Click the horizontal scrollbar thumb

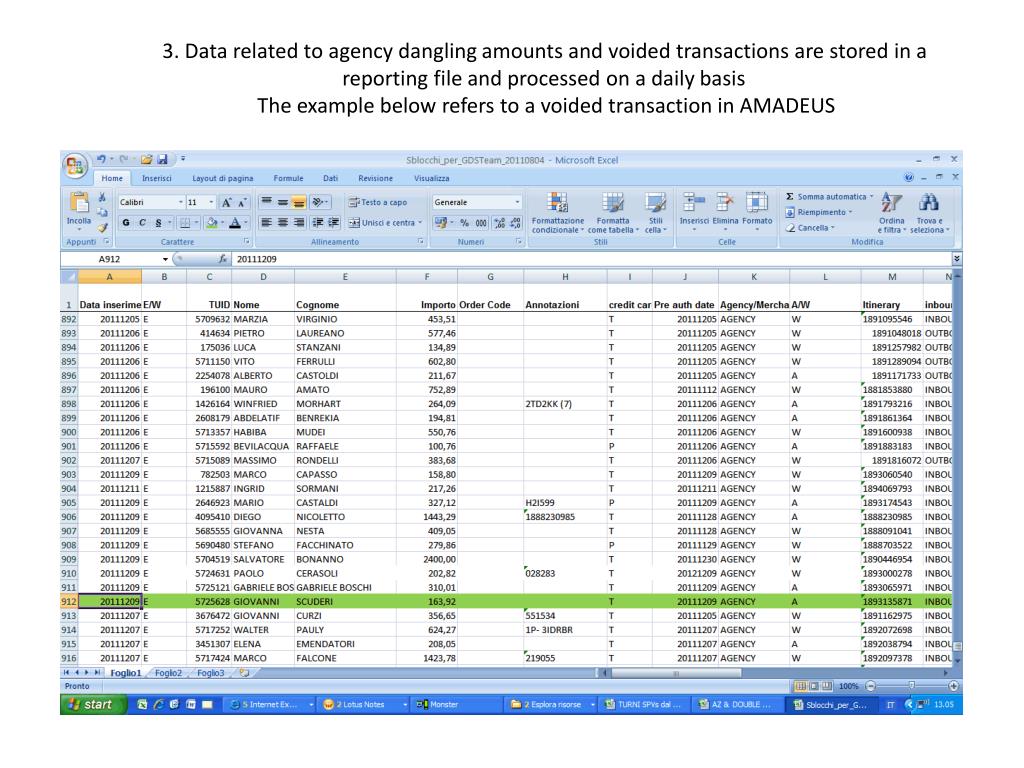click(x=676, y=673)
